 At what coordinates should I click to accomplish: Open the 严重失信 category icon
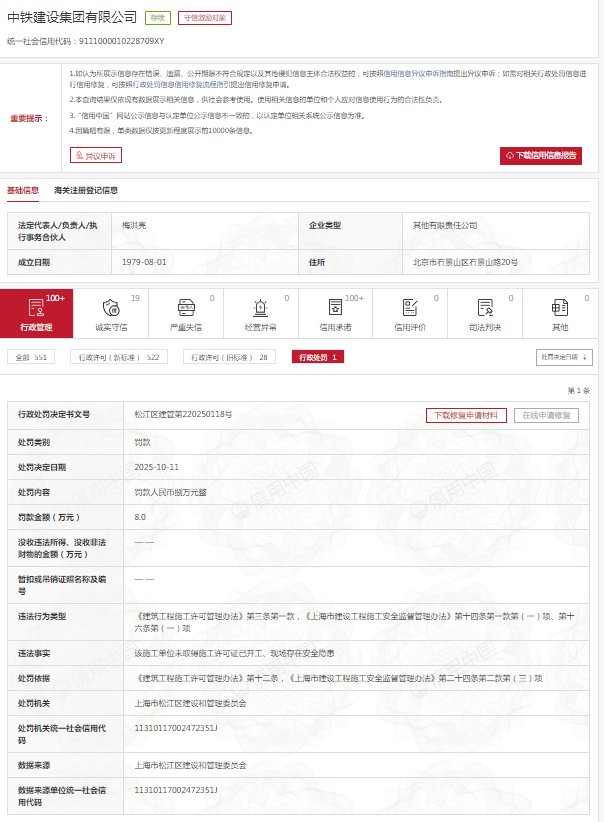pyautogui.click(x=185, y=307)
